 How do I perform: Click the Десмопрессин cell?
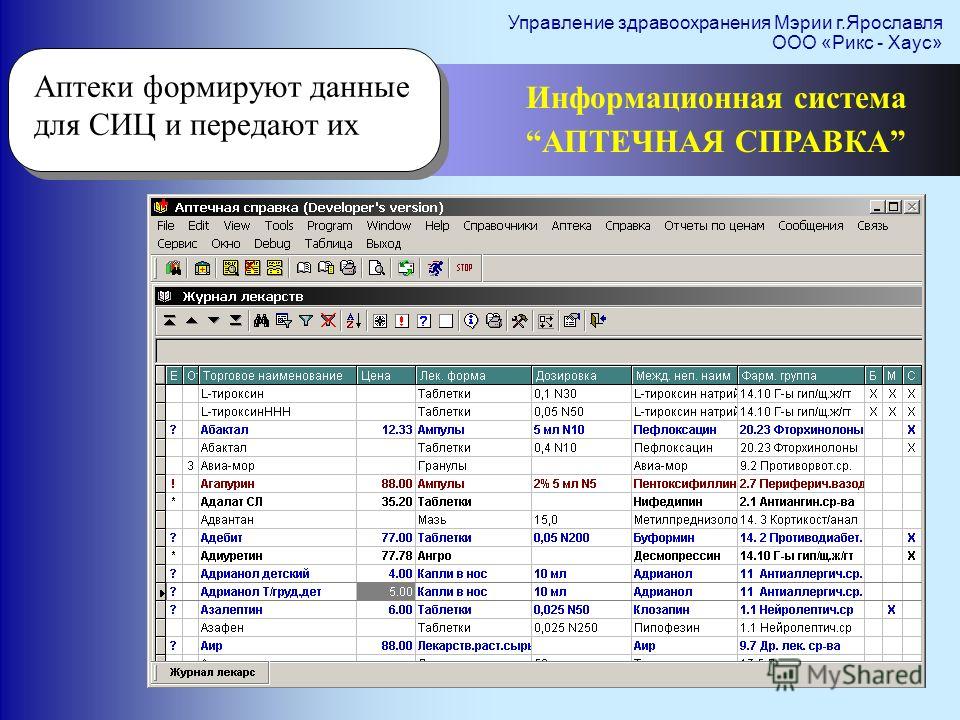coord(684,555)
